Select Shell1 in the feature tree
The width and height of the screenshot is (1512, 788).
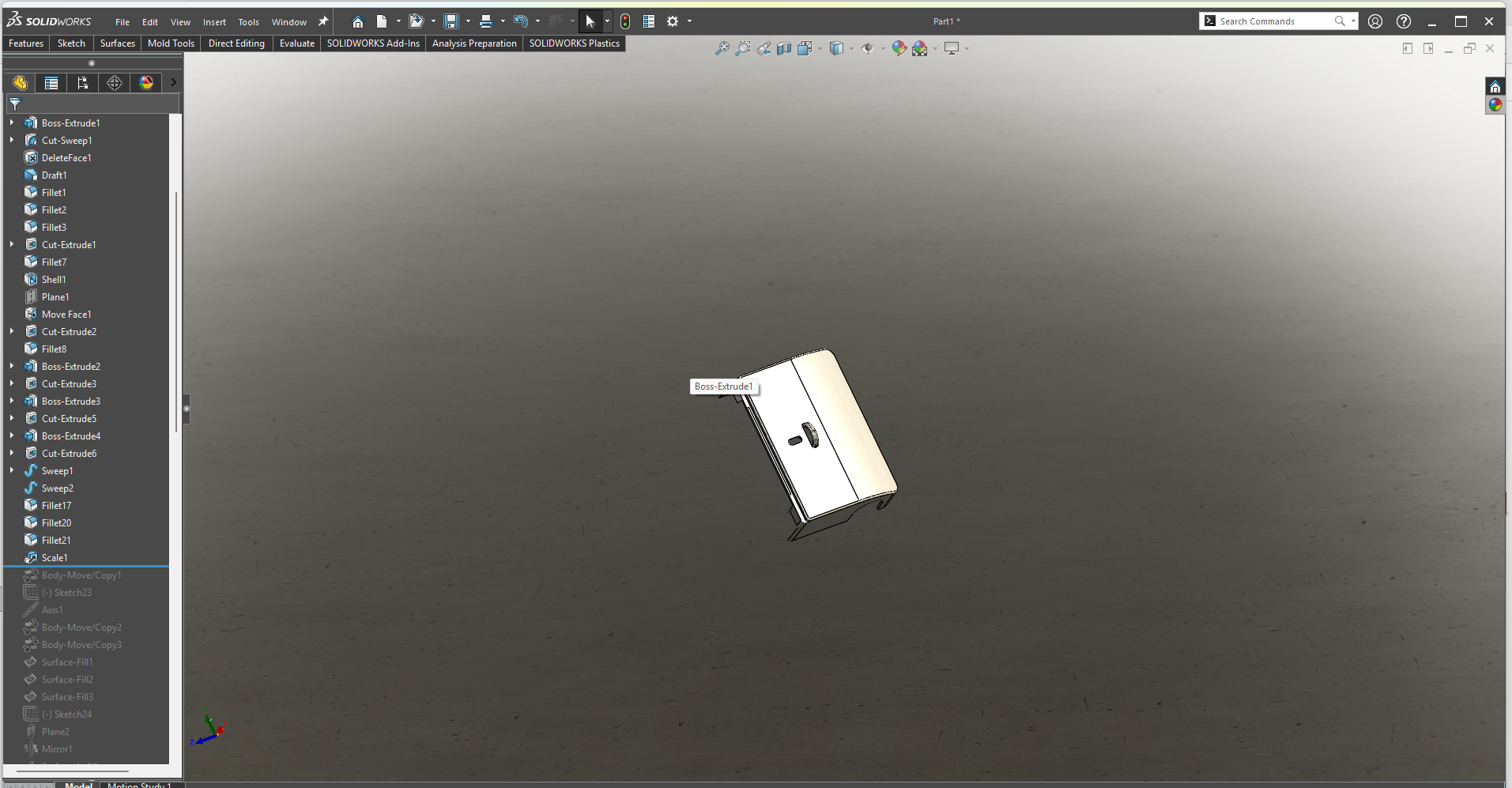click(x=54, y=279)
